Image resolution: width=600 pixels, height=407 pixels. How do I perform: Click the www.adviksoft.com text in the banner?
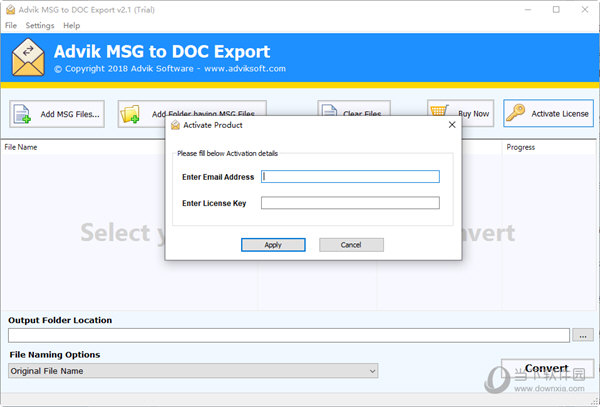245,69
